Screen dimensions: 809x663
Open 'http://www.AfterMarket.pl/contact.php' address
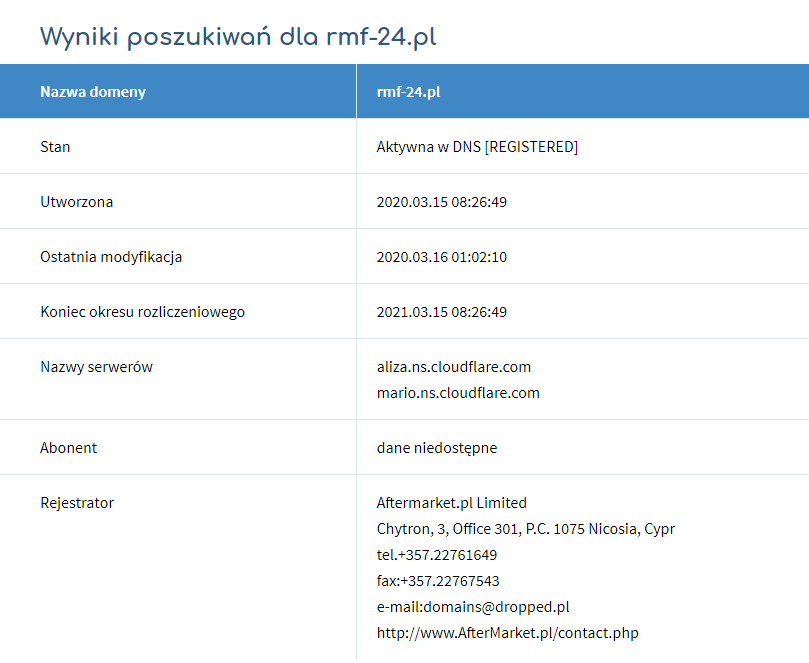tap(508, 633)
